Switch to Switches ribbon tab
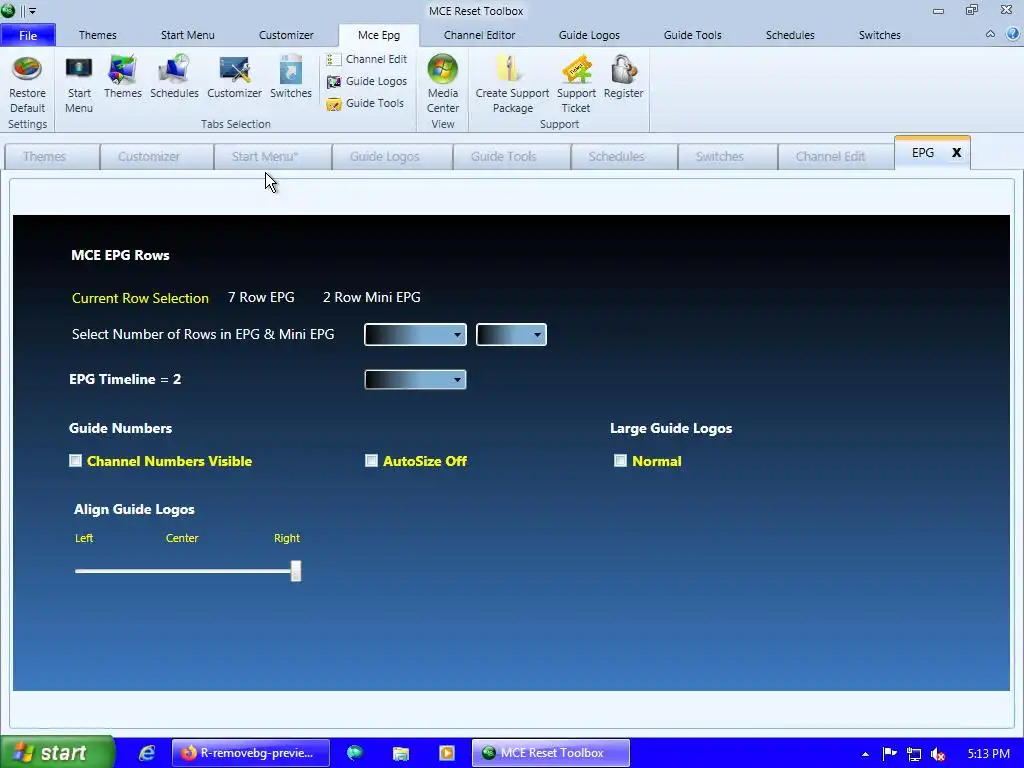Screen dimensions: 1024x768 (x=880, y=35)
